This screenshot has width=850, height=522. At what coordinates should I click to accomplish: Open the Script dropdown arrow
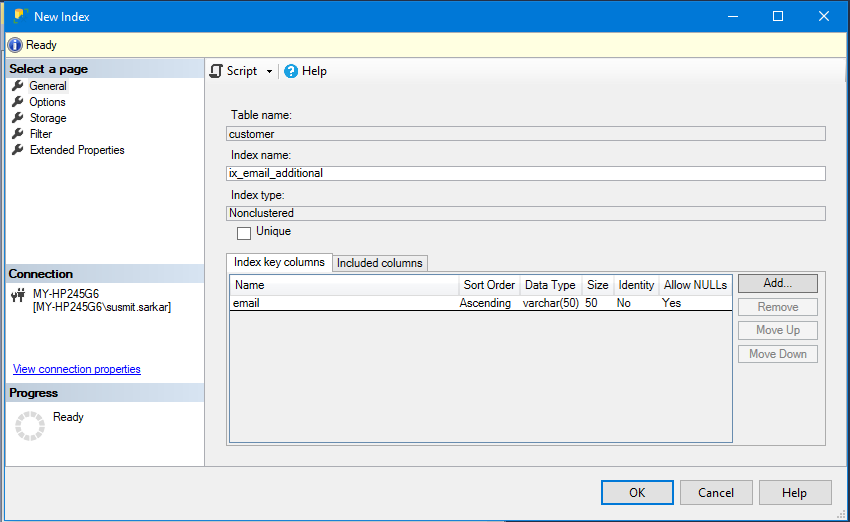(269, 72)
